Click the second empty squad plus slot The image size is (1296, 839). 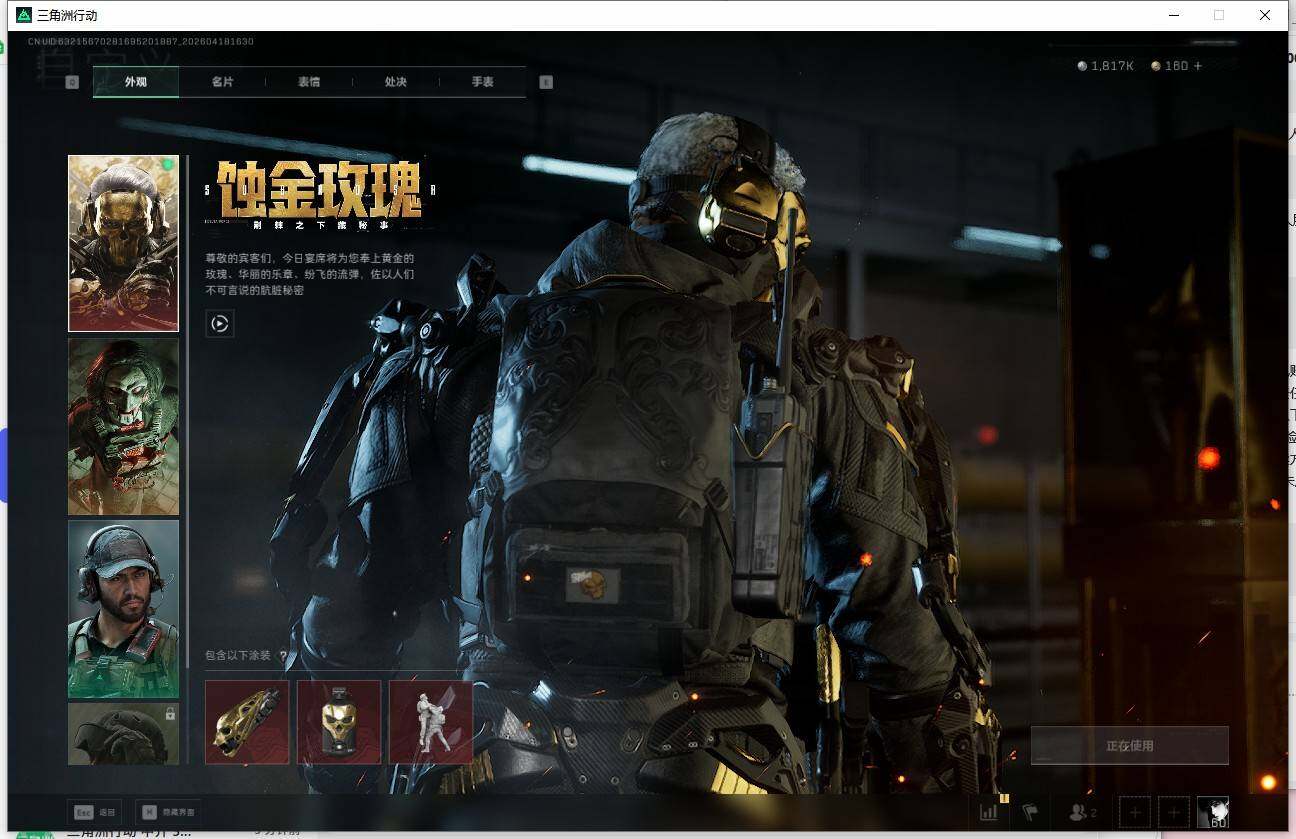click(1174, 813)
